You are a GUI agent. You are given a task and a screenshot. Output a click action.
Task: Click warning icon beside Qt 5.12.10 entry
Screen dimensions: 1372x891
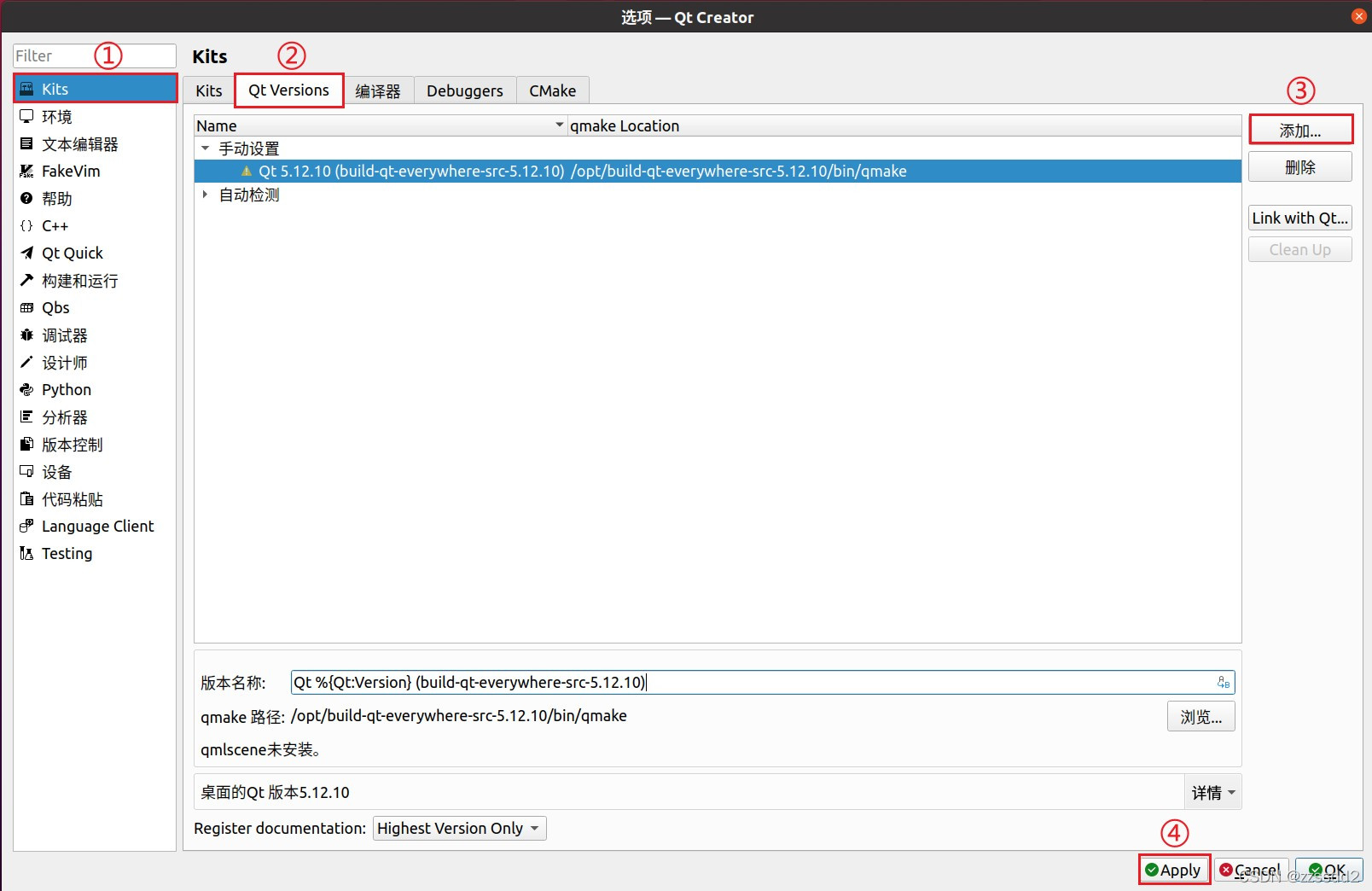247,171
